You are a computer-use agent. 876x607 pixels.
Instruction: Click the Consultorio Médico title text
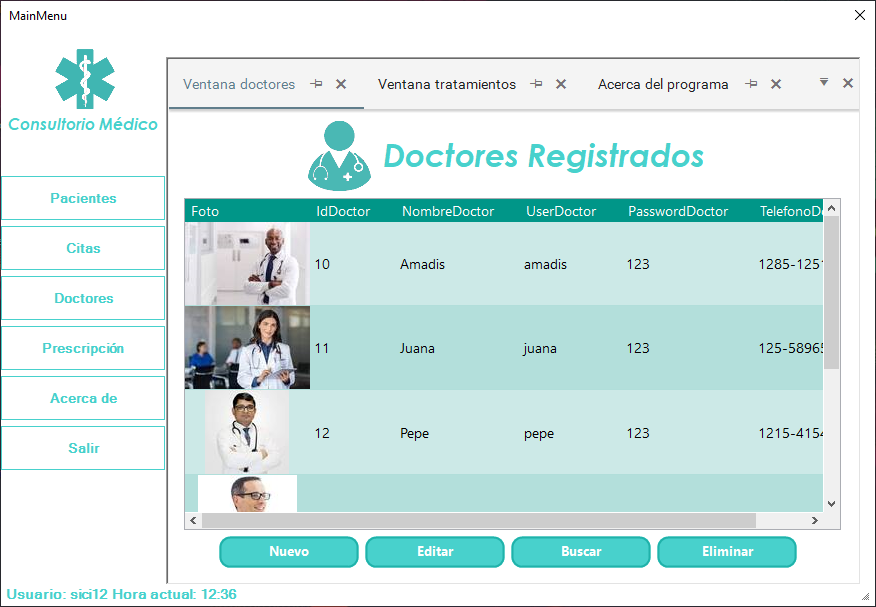83,124
